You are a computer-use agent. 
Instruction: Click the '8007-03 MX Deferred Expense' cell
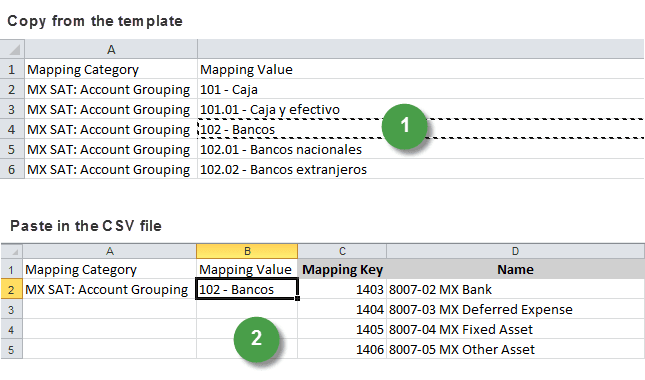coord(515,309)
